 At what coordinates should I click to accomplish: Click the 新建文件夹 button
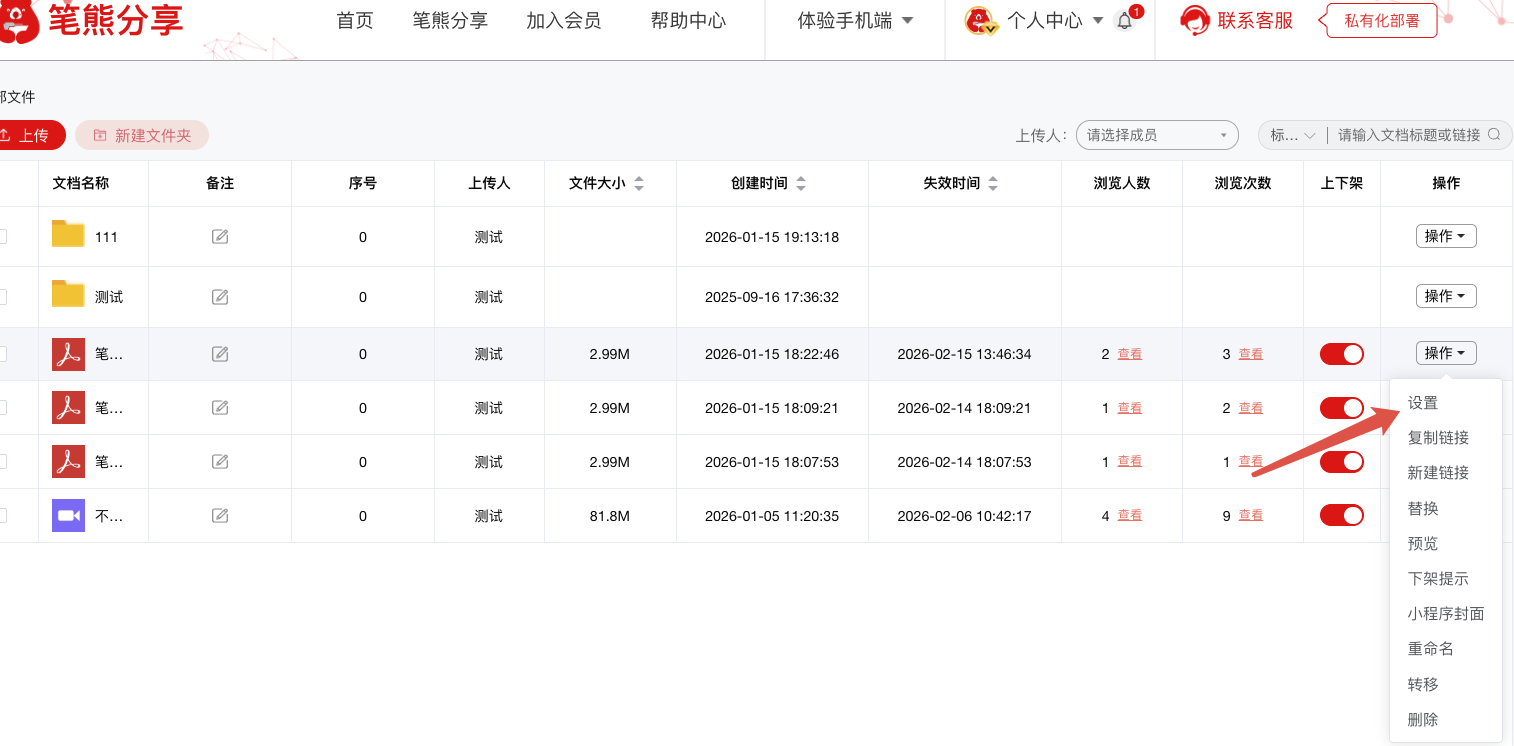(x=142, y=135)
